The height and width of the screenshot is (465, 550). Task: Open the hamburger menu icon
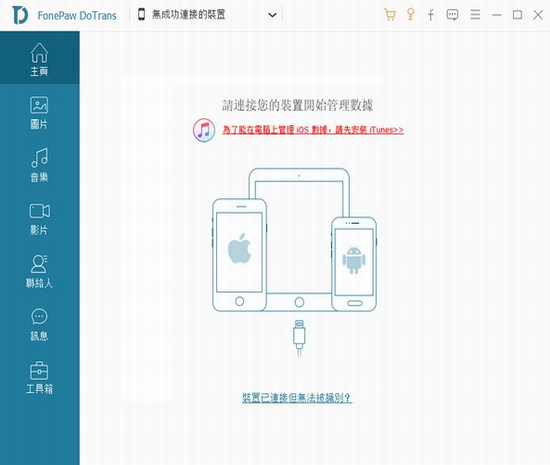point(475,15)
